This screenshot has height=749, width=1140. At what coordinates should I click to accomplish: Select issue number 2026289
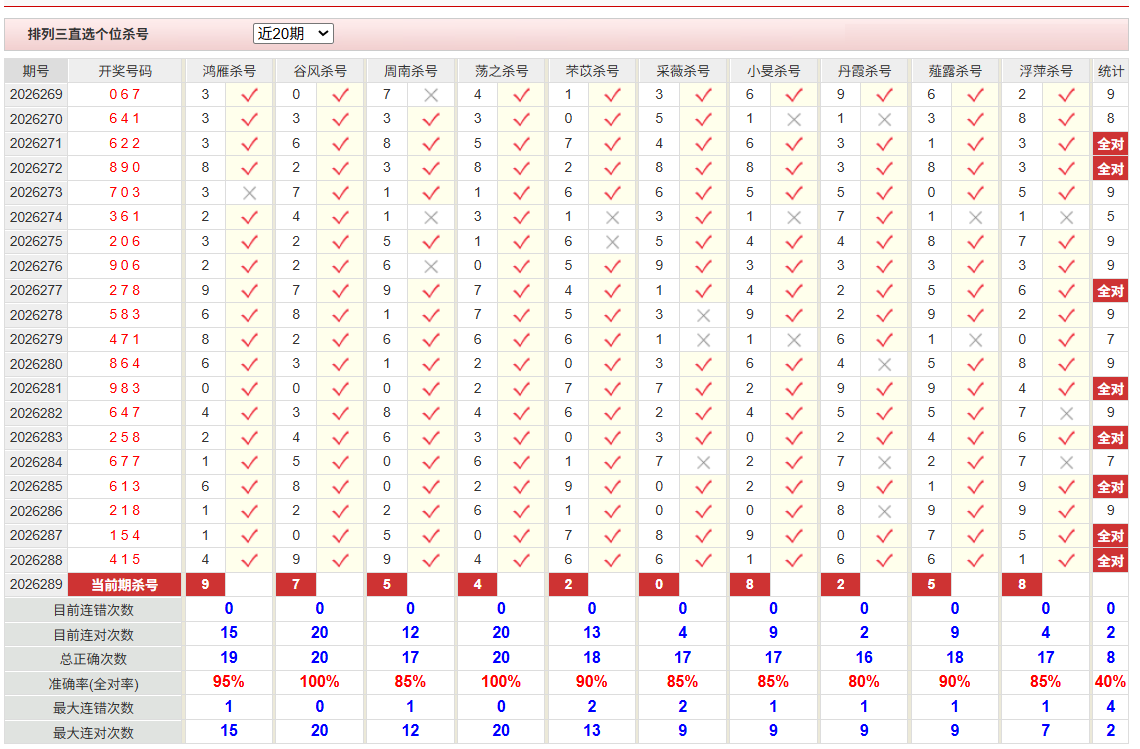(x=36, y=585)
